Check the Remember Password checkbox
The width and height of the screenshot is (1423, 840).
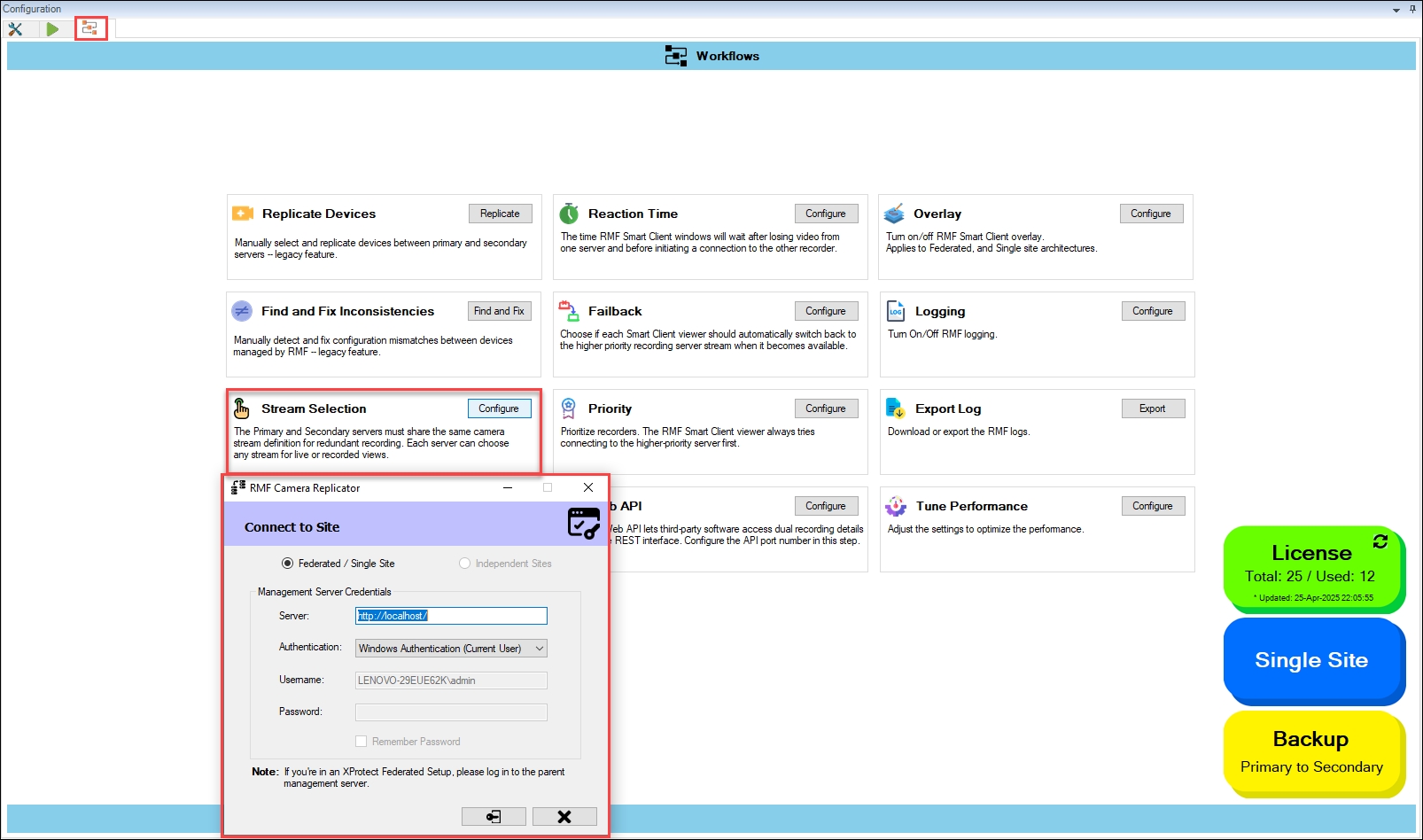tap(362, 742)
